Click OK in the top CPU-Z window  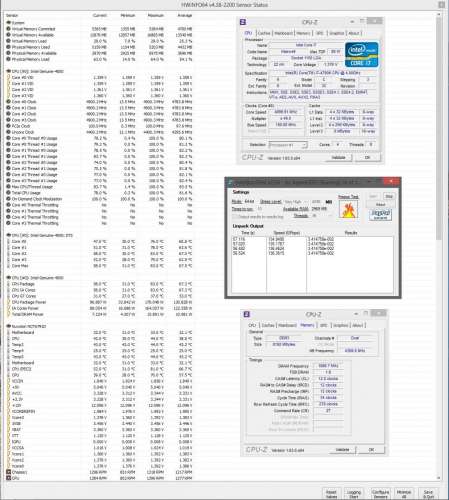click(367, 157)
